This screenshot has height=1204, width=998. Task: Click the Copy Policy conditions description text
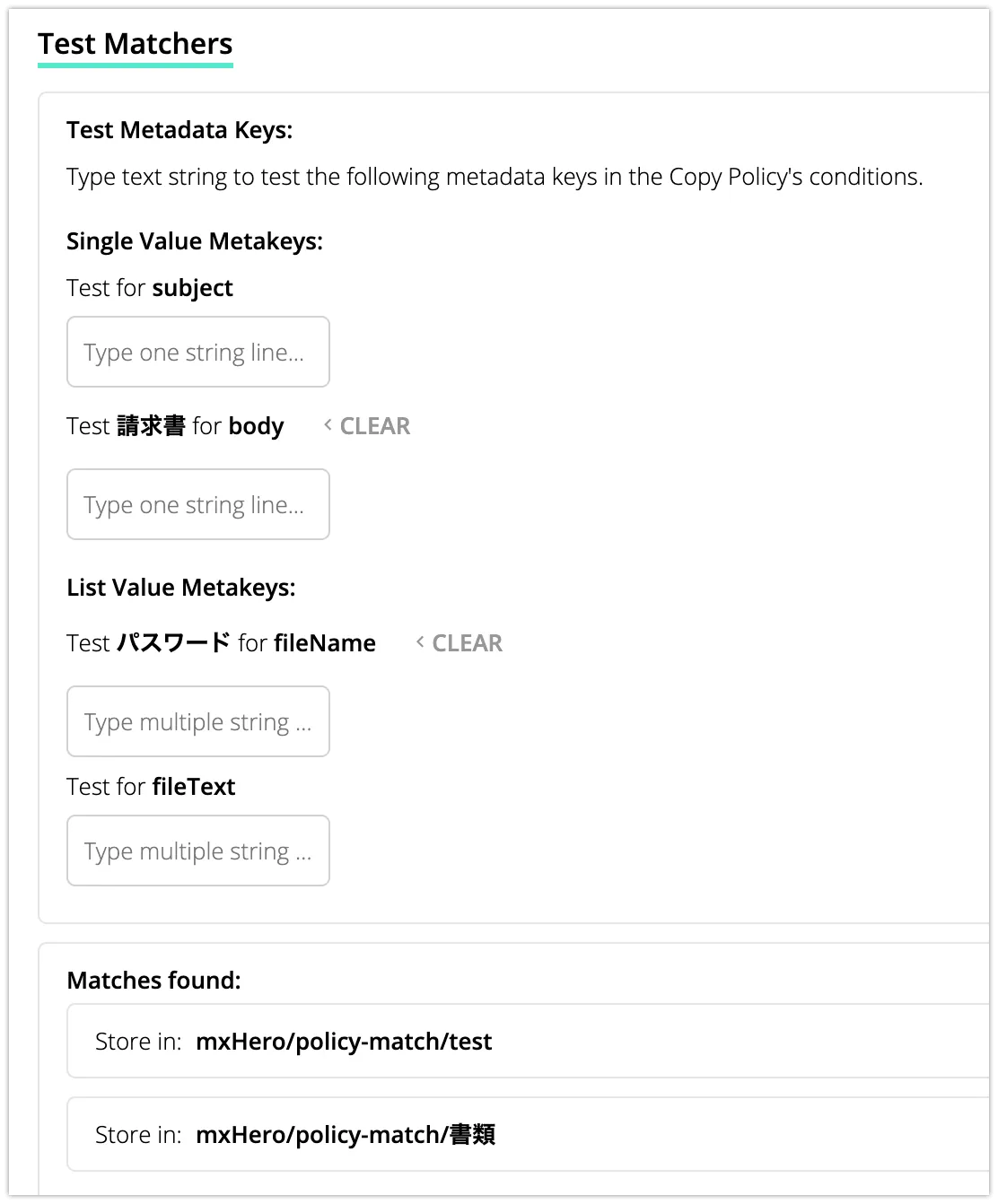pos(495,177)
